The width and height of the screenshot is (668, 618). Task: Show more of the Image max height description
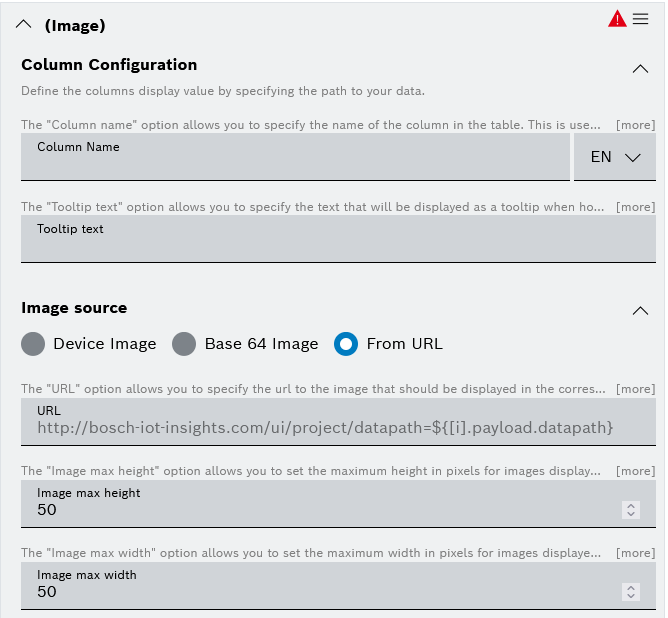point(636,471)
